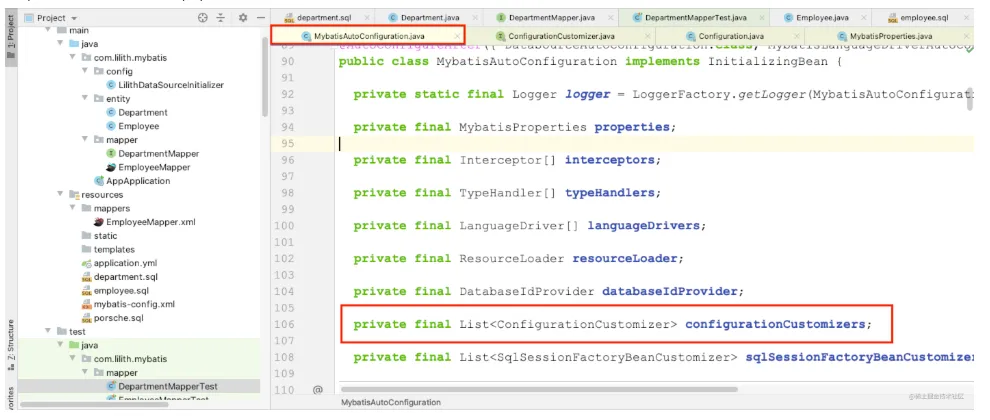The image size is (990, 420).
Task: Switch to the MybatisProperties.java tab
Action: tap(890, 36)
